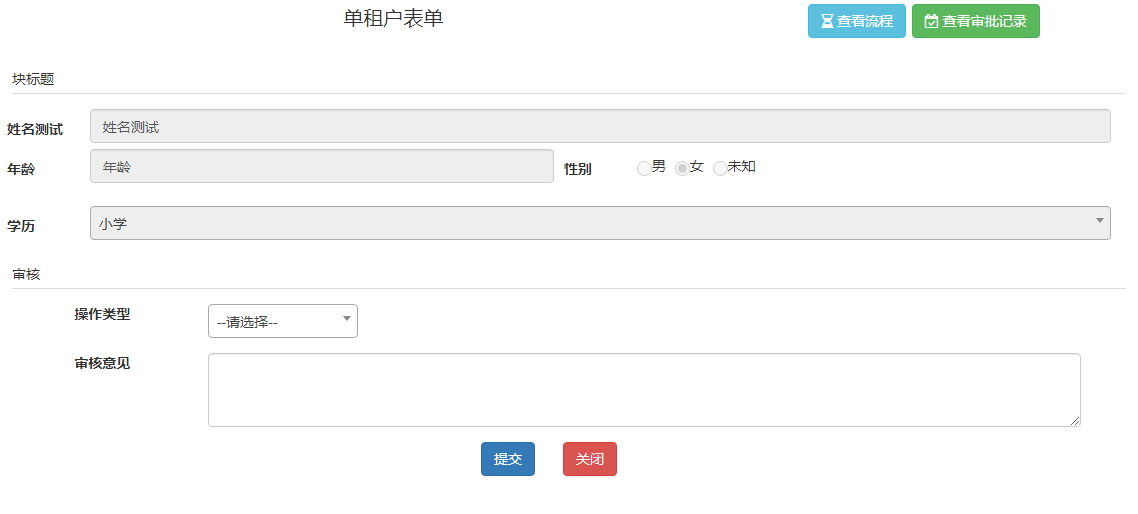This screenshot has height=514, width=1138.
Task: Select the 男 radio button
Action: pyautogui.click(x=644, y=168)
